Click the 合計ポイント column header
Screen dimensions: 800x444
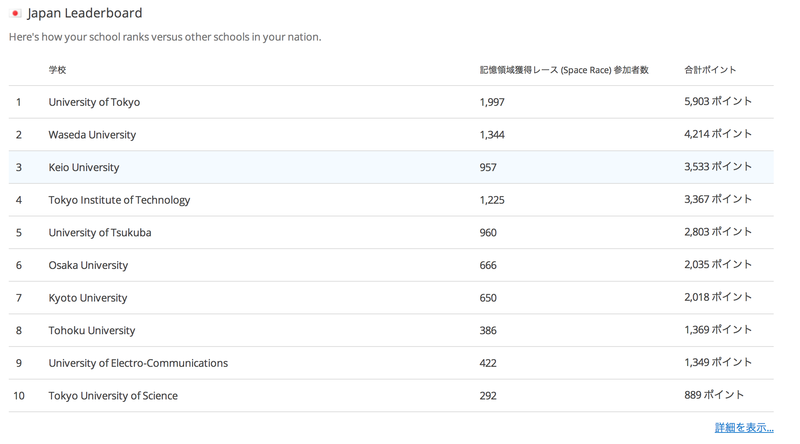coord(710,70)
